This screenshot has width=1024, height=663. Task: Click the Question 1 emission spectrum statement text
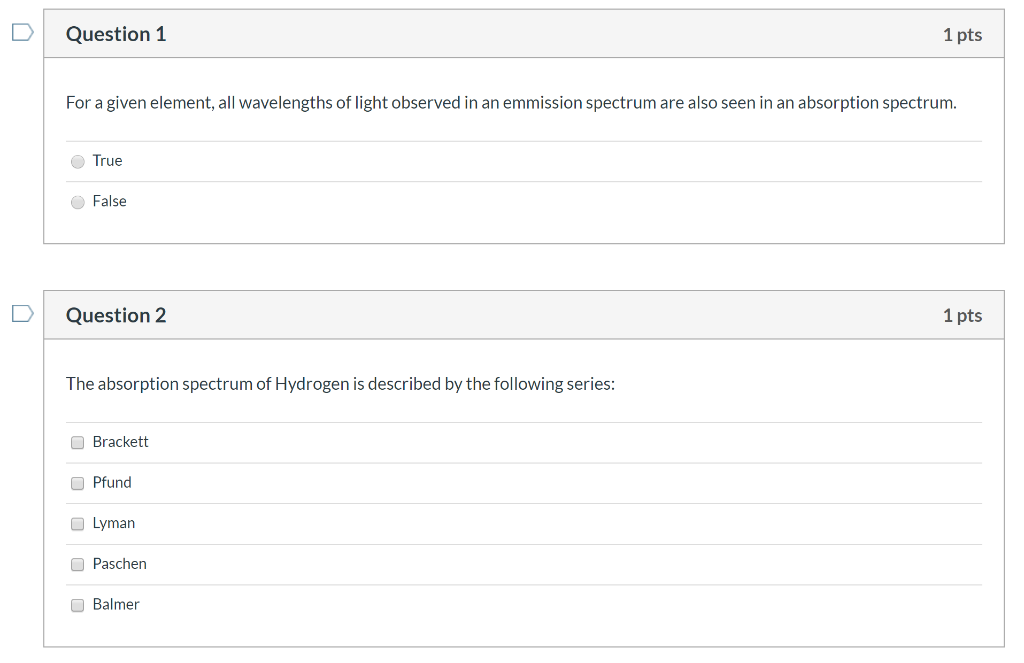(x=510, y=102)
